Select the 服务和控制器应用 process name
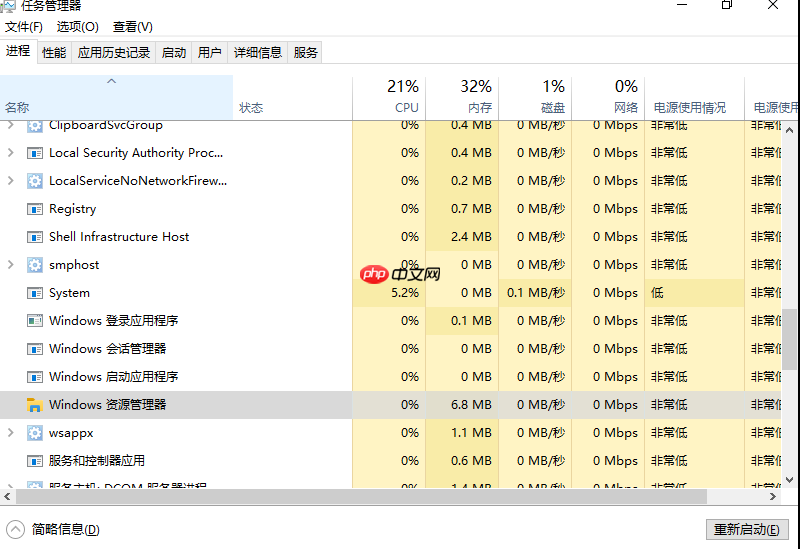800x549 pixels. (97, 461)
